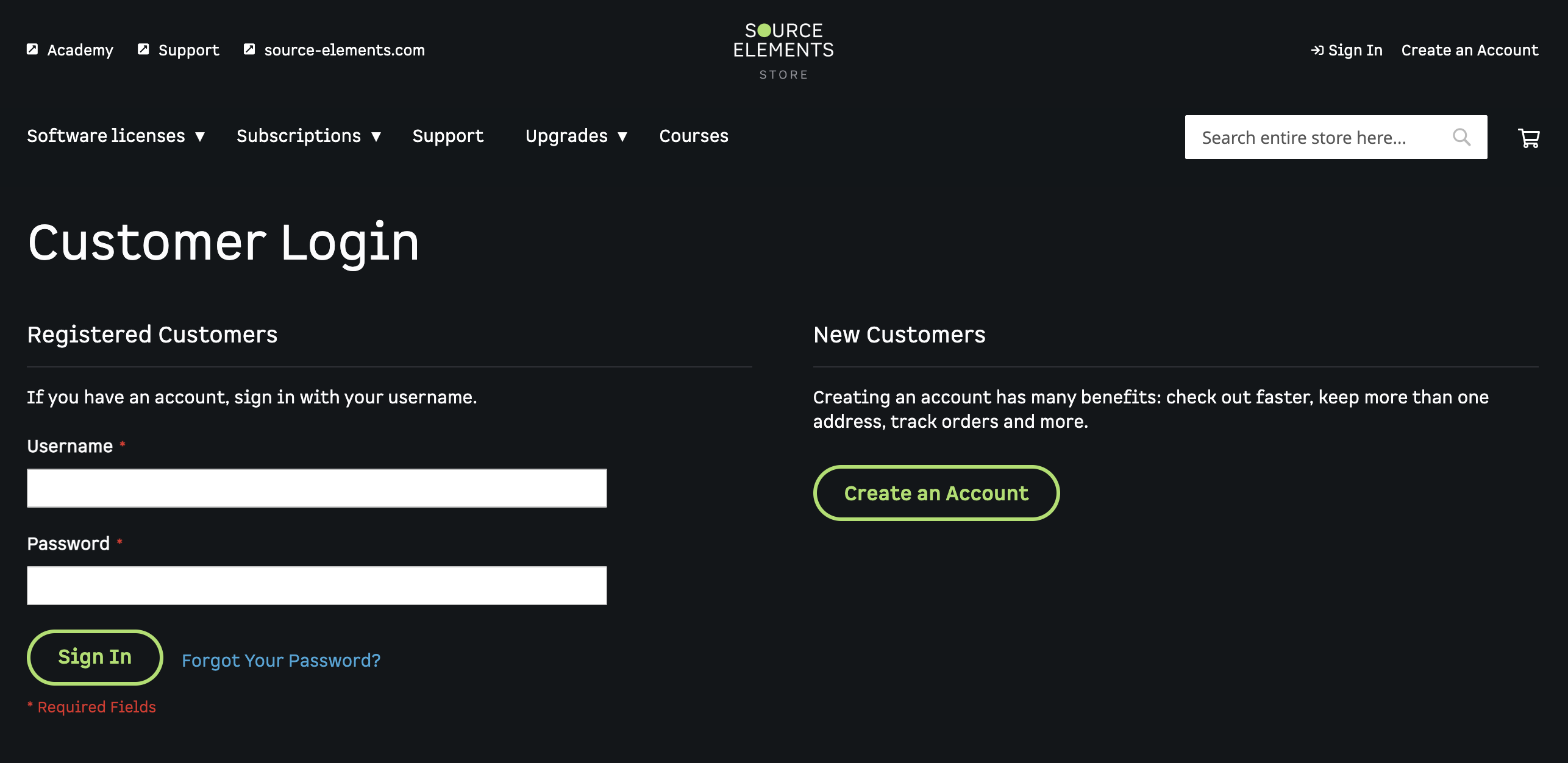Open Support in the main navigation
This screenshot has height=763, width=1568.
coord(447,136)
